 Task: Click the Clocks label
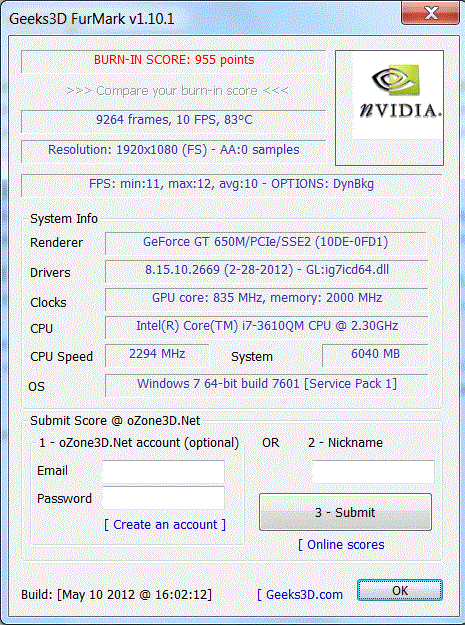pyautogui.click(x=48, y=303)
